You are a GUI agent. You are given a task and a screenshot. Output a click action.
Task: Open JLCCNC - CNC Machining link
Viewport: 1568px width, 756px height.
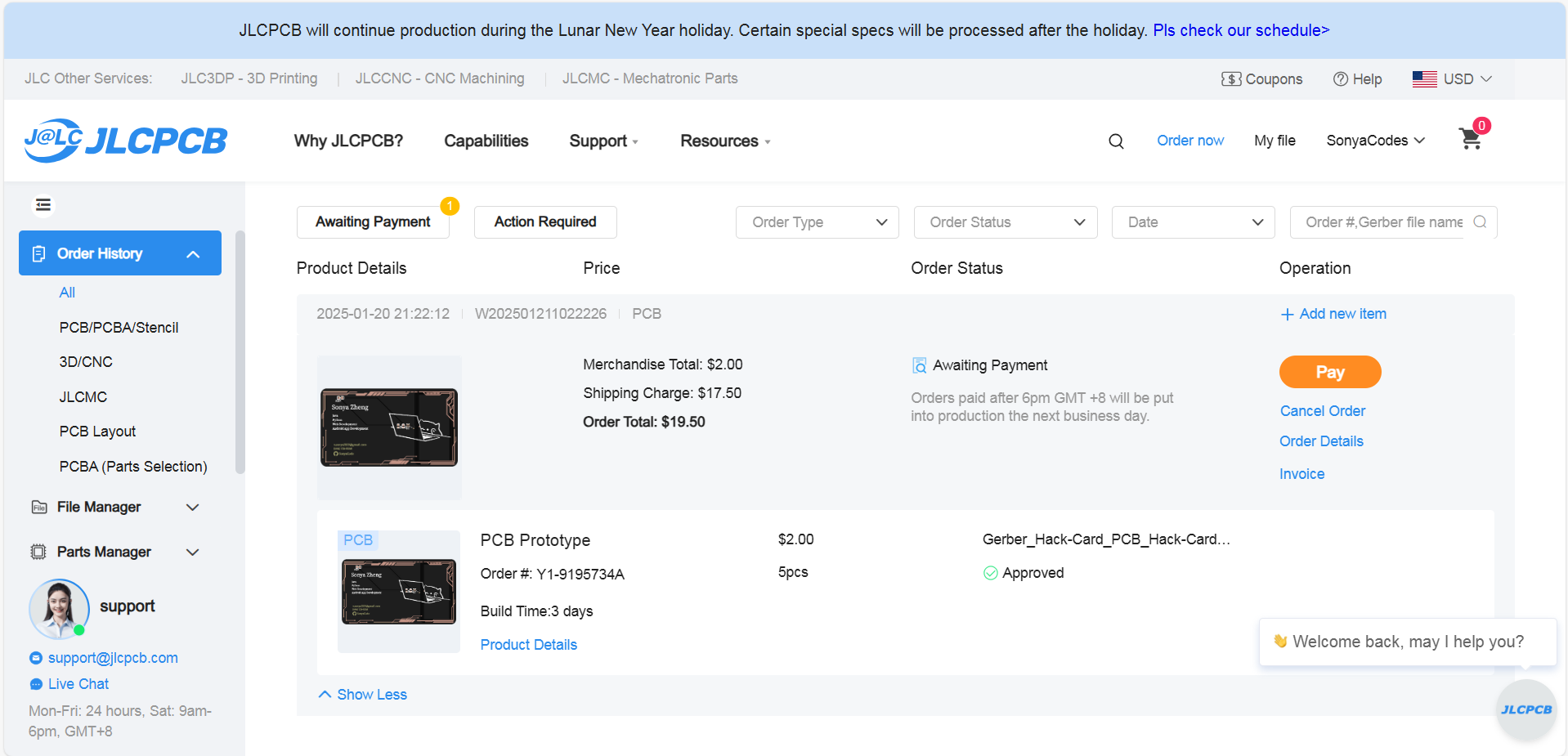(x=440, y=78)
